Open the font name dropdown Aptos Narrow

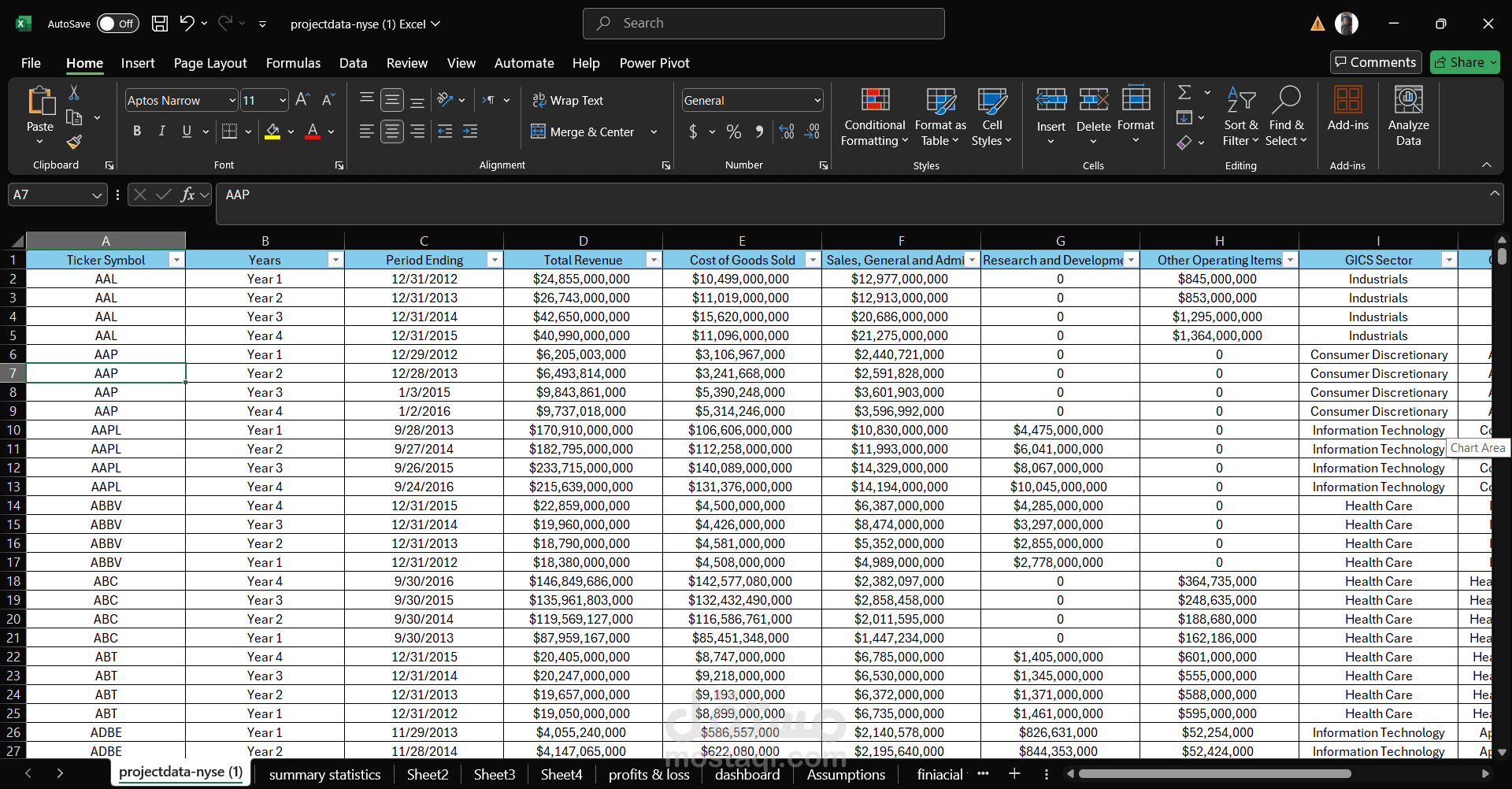232,101
